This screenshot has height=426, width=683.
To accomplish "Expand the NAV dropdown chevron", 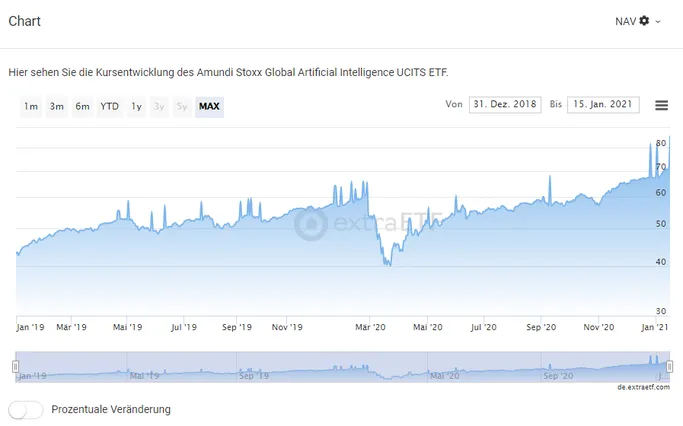I will (658, 21).
